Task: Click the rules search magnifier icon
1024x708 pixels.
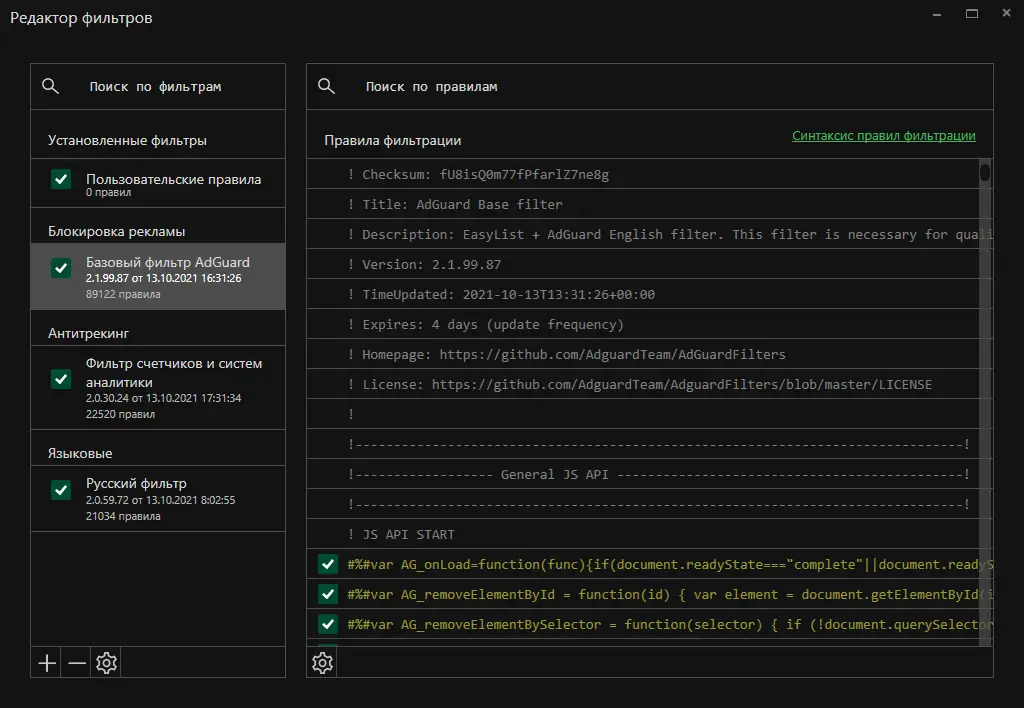Action: coord(326,87)
